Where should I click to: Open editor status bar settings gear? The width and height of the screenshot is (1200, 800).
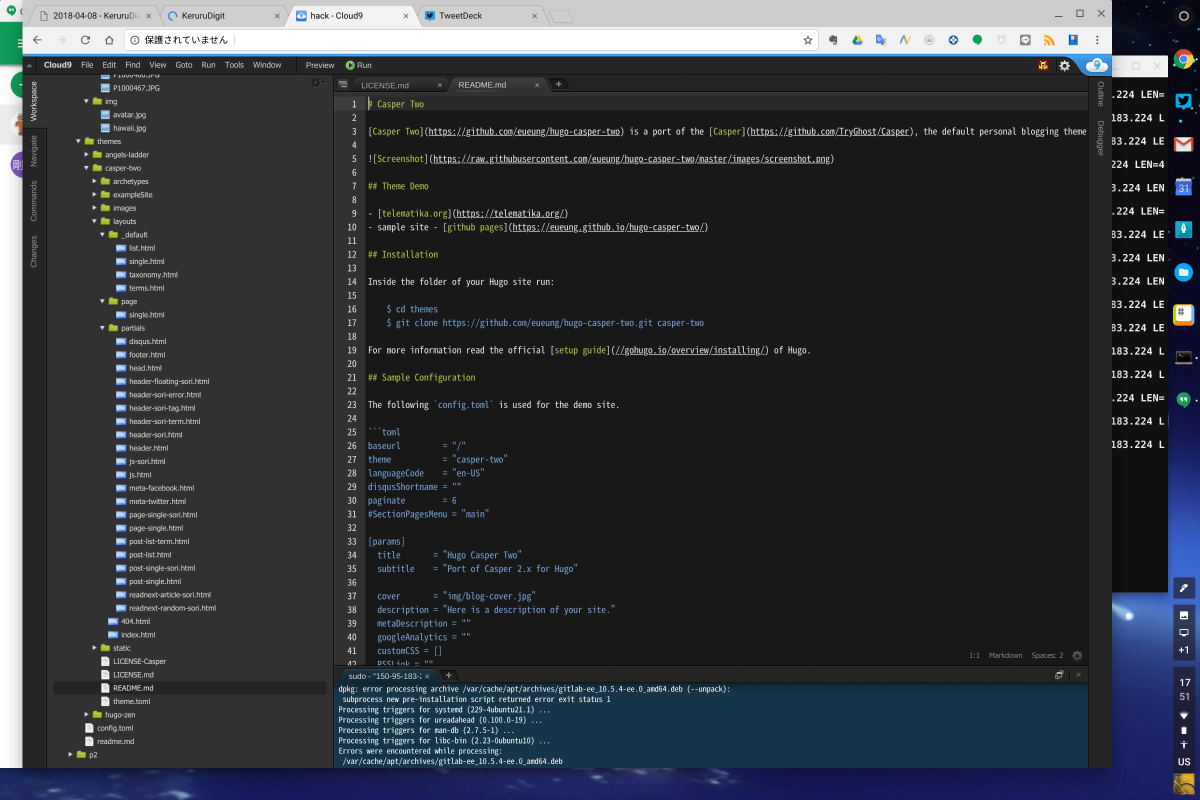(1077, 656)
